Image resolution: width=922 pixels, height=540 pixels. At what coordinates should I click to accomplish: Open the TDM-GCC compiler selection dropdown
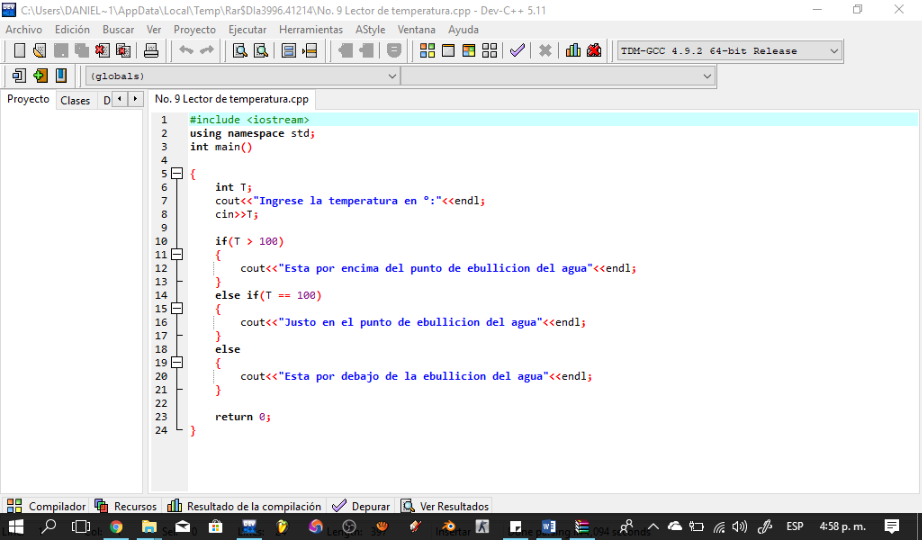[x=833, y=51]
